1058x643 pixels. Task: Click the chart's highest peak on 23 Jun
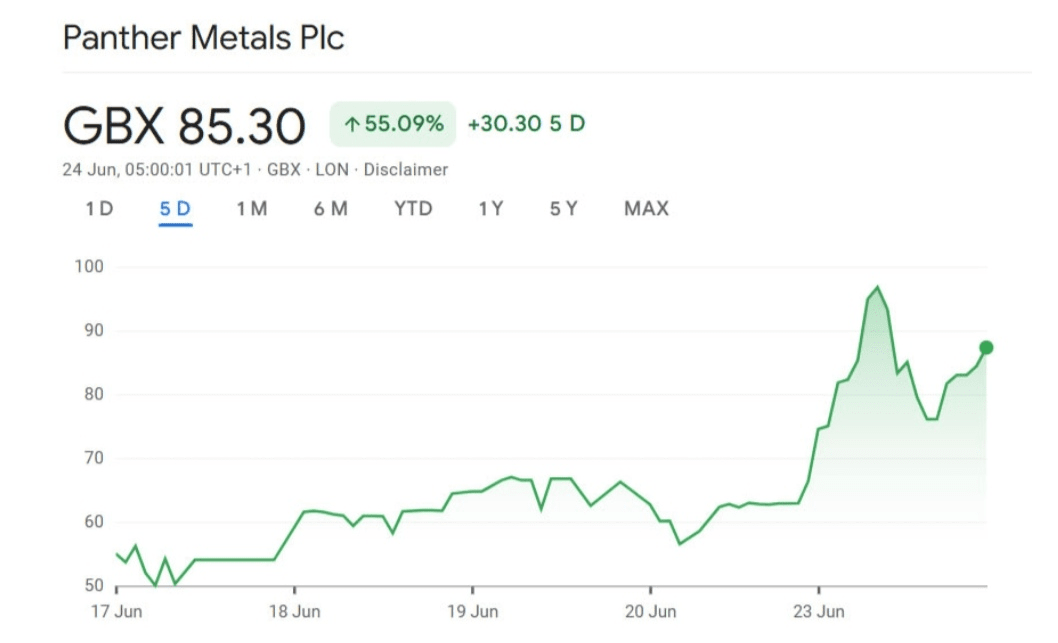coord(877,288)
